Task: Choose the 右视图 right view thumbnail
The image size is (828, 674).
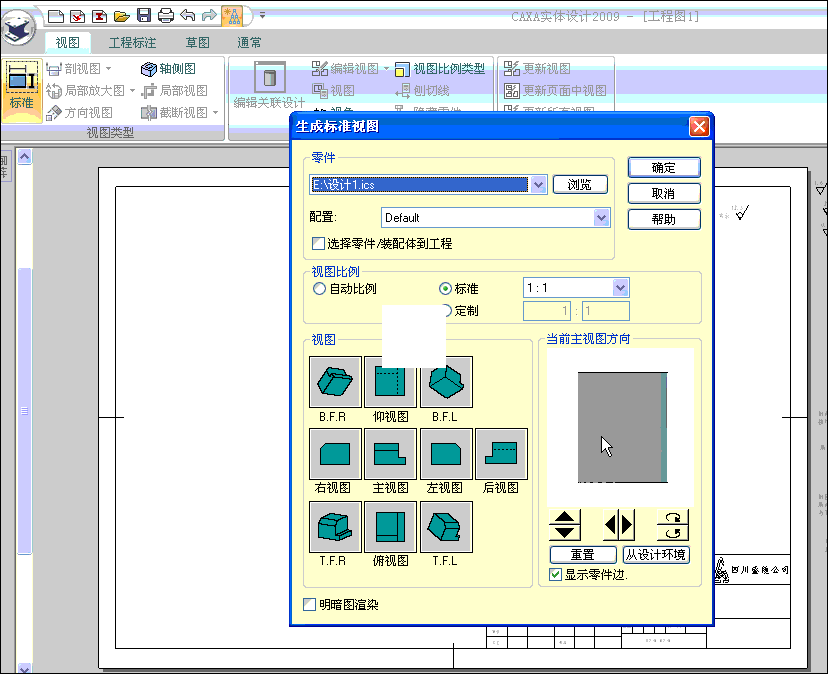Action: click(x=335, y=454)
